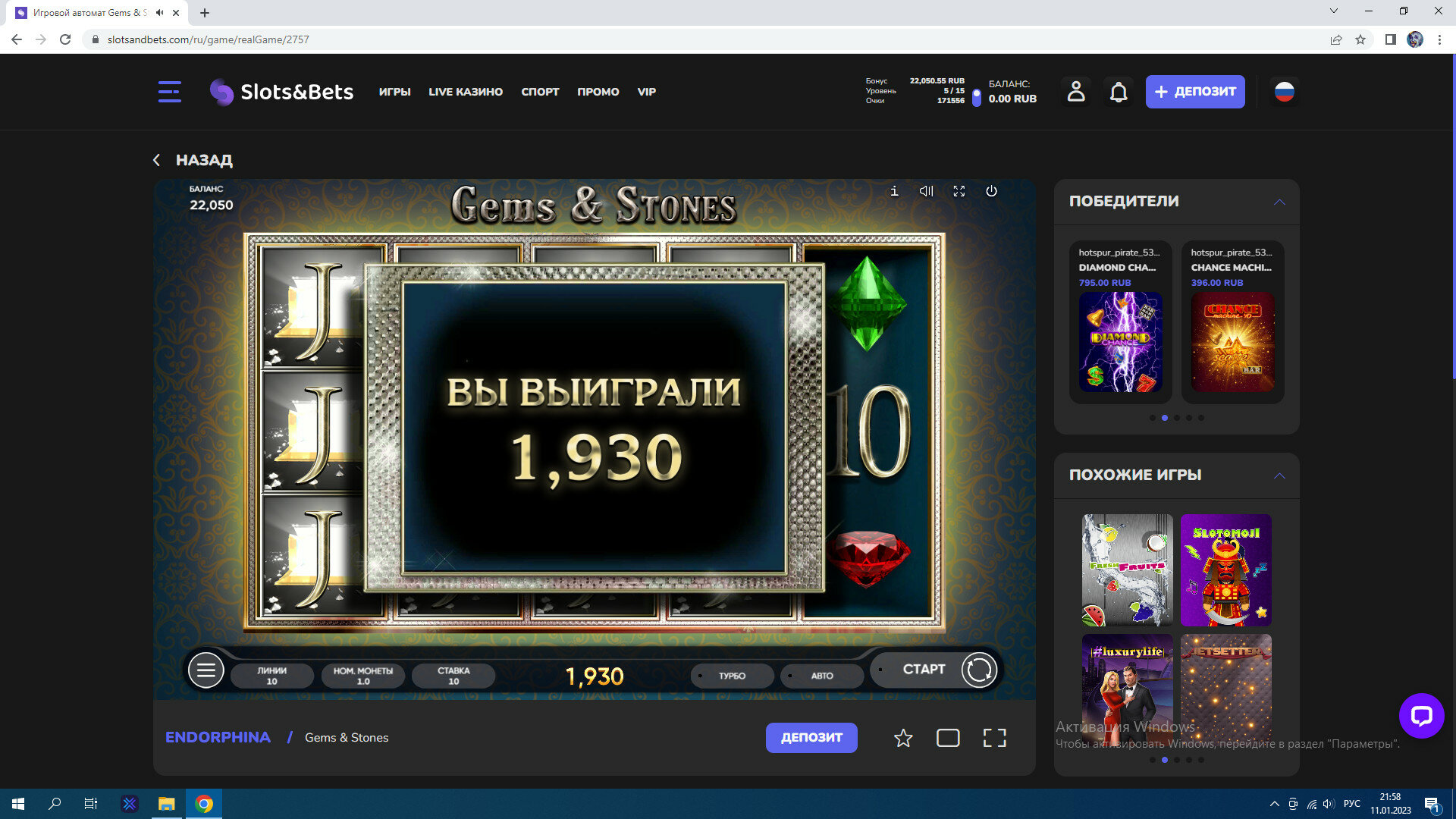This screenshot has width=1456, height=819.
Task: Open LIVE КАЗИНО menu item
Action: coord(466,92)
